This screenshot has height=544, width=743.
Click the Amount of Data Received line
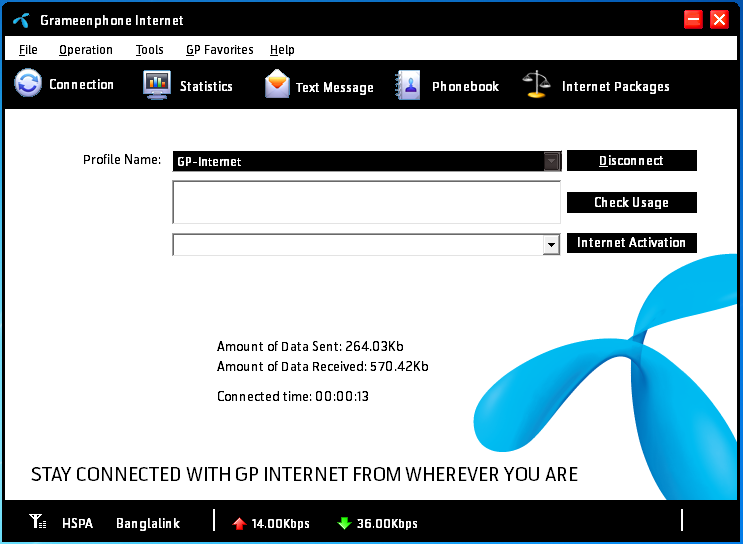[x=323, y=366]
